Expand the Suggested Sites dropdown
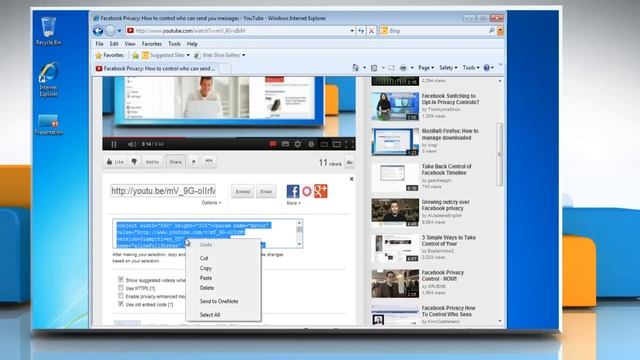The height and width of the screenshot is (360, 640). click(188, 55)
